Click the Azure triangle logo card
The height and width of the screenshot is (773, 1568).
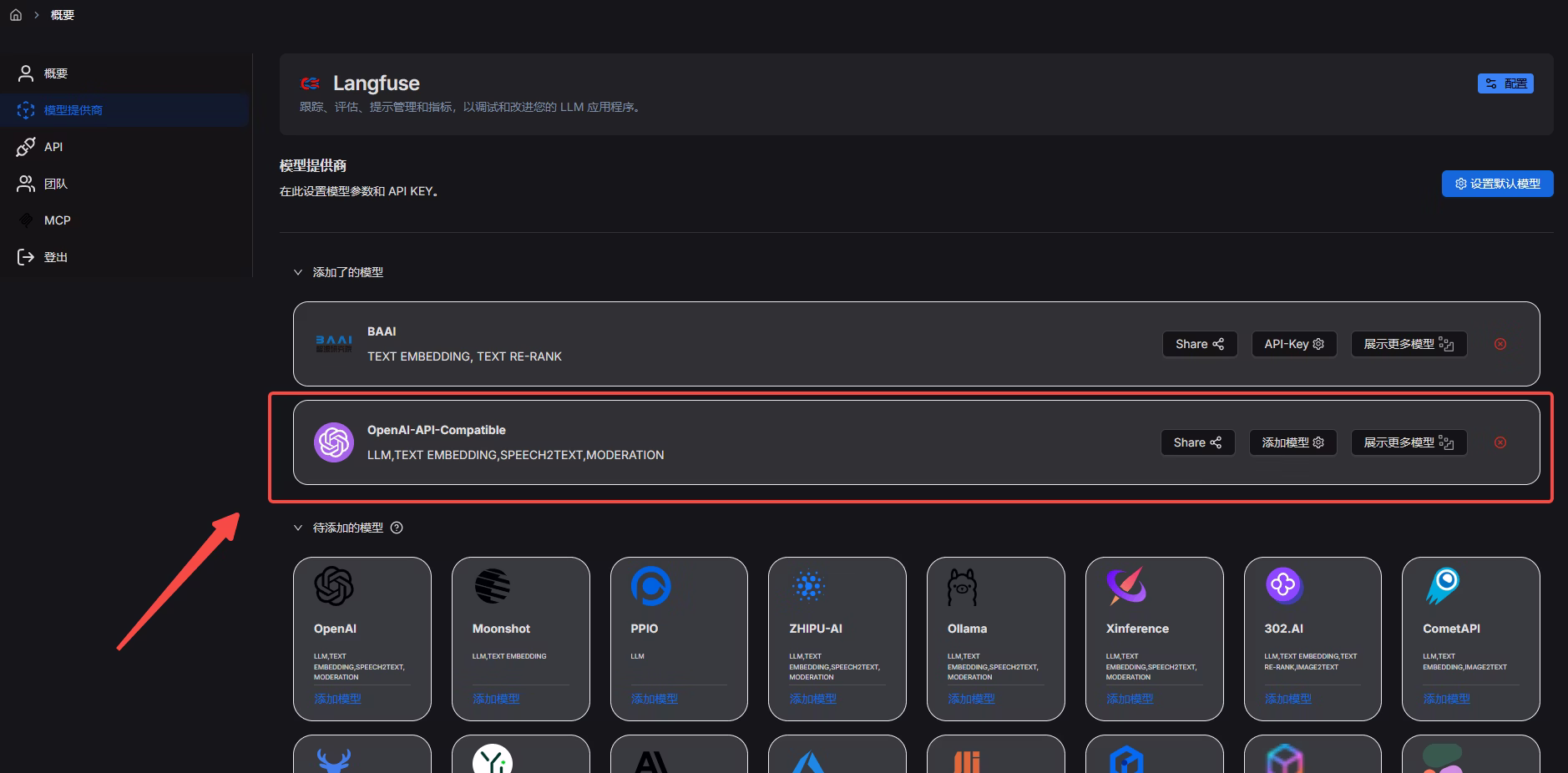(x=809, y=761)
